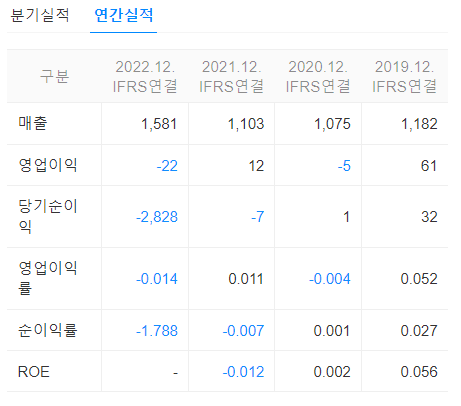Click the 2019.12. IFRS연결 column header

coord(404,77)
